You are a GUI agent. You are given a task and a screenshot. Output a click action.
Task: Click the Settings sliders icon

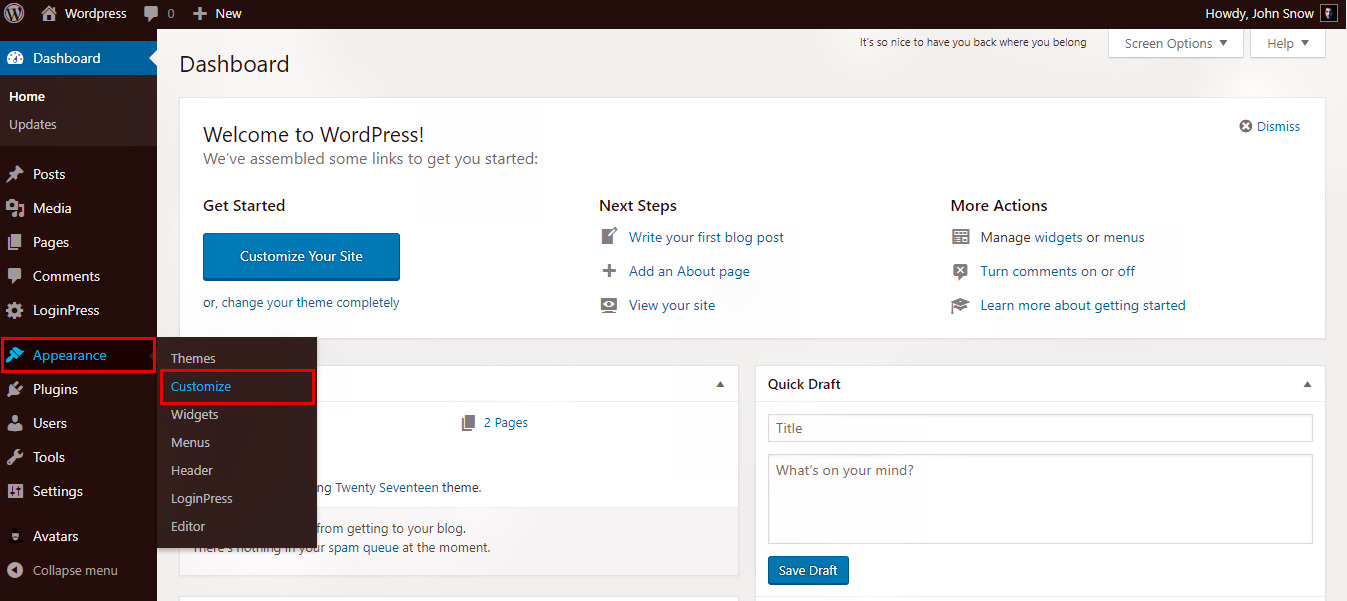[15, 491]
